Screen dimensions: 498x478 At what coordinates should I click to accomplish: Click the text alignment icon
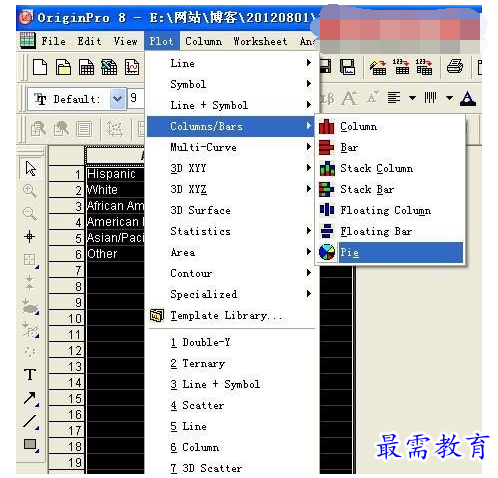(x=394, y=98)
